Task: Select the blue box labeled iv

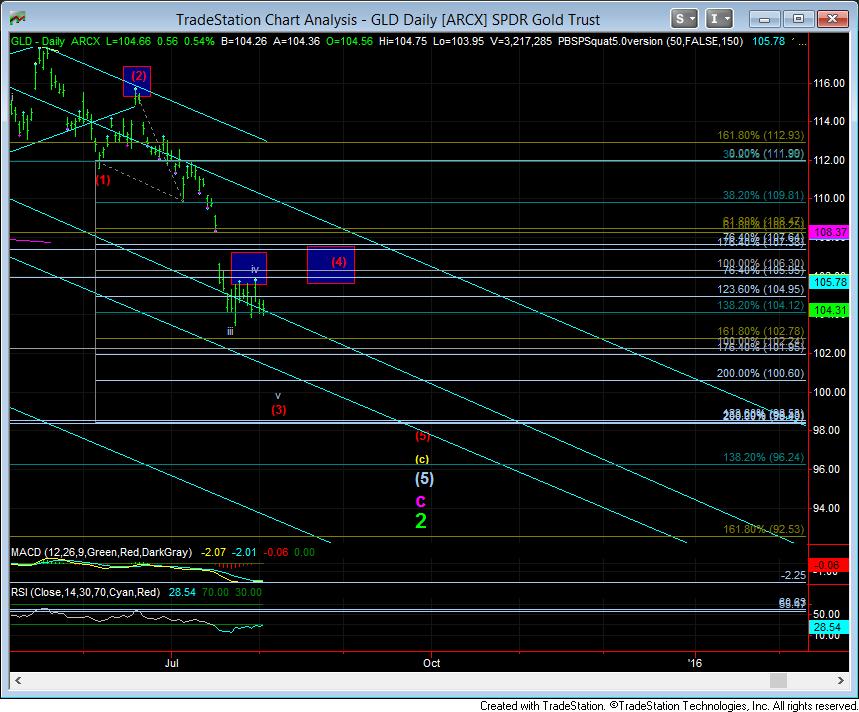Action: pos(249,268)
